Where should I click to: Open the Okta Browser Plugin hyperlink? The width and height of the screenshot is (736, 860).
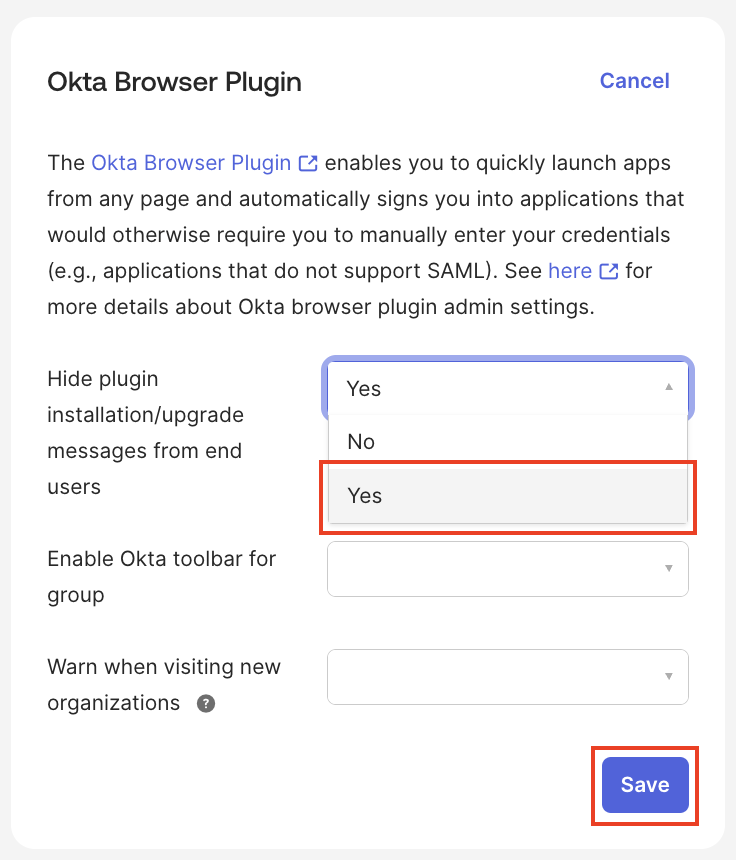click(191, 163)
